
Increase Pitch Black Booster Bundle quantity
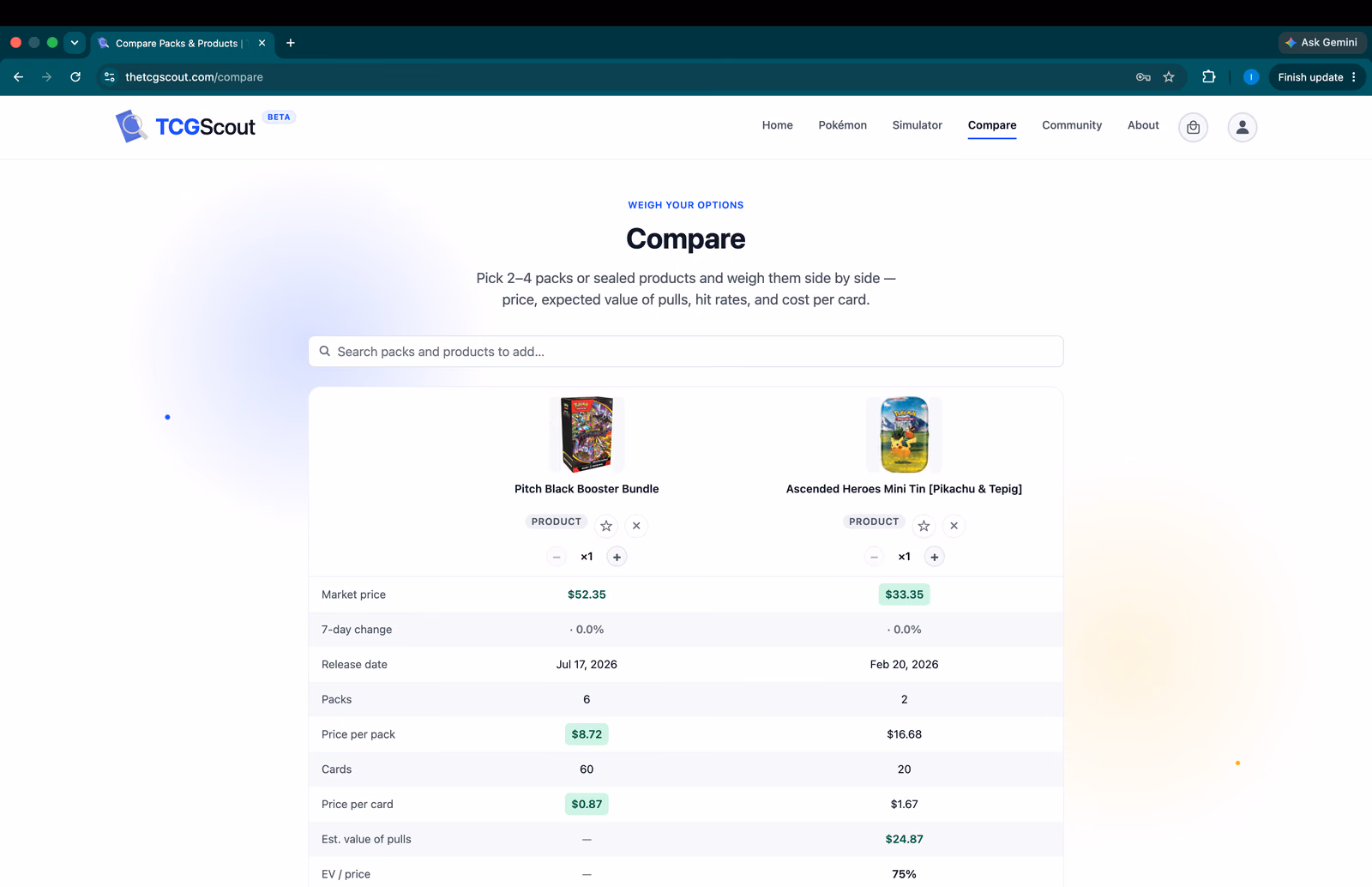(x=617, y=557)
